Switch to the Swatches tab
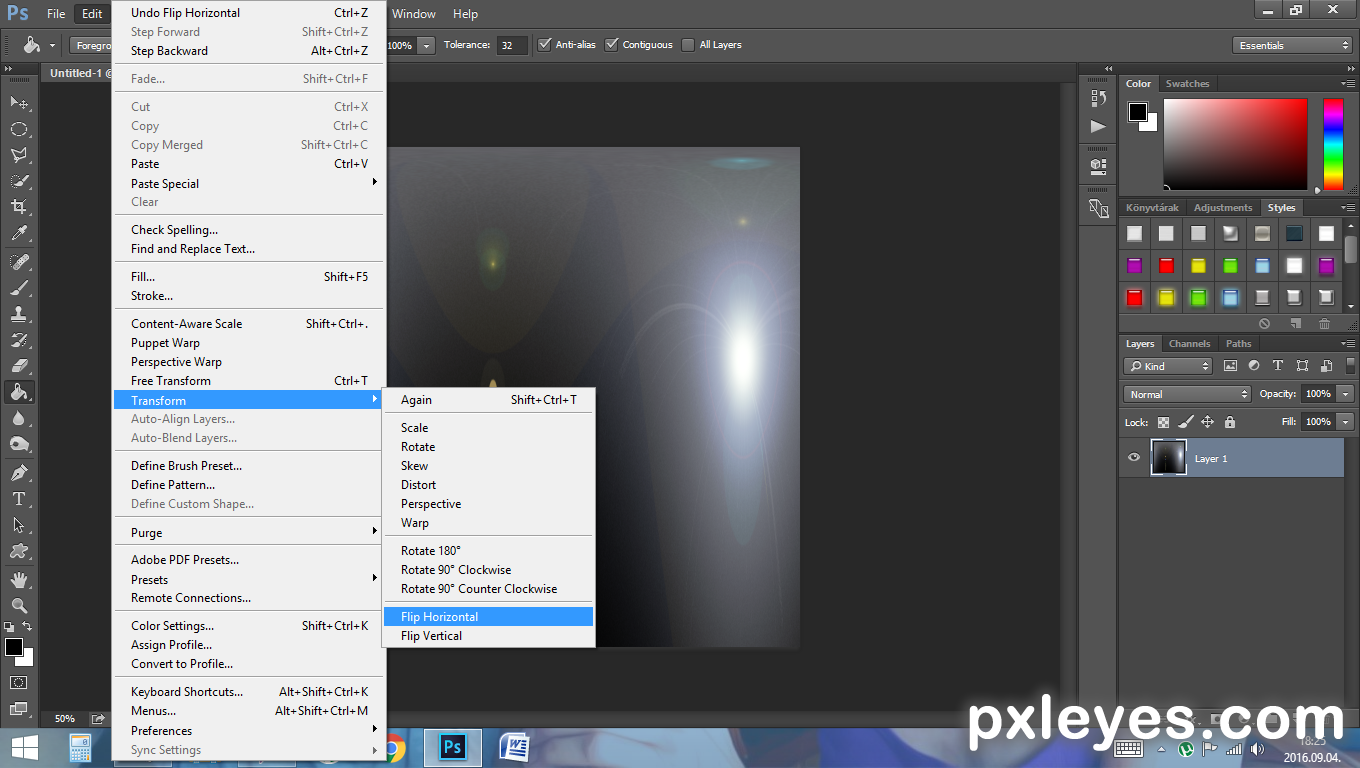1360x768 pixels. pos(1187,84)
